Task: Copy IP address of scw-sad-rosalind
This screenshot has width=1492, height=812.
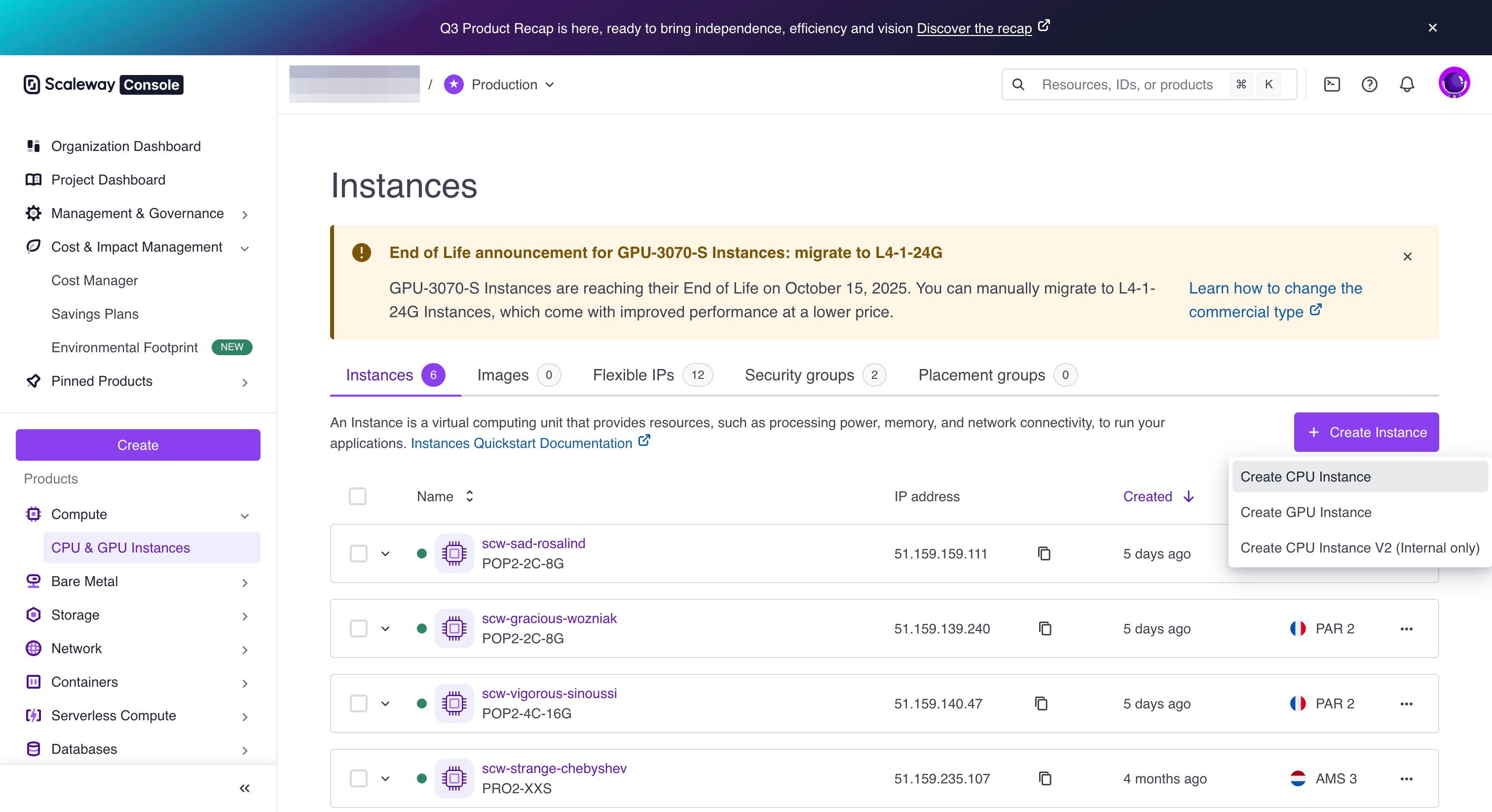Action: (x=1044, y=554)
